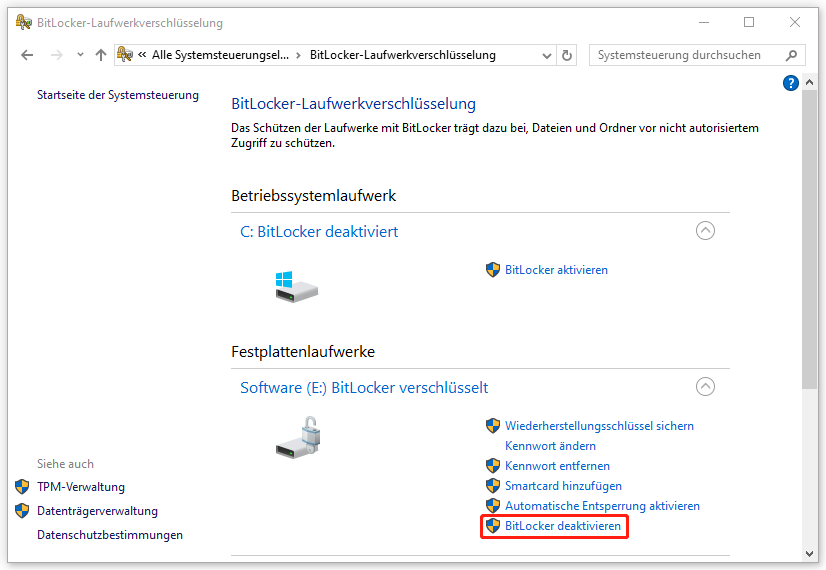Click shield icon beside 'Wiederherstellungsschlüssel sichern'

pyautogui.click(x=493, y=426)
